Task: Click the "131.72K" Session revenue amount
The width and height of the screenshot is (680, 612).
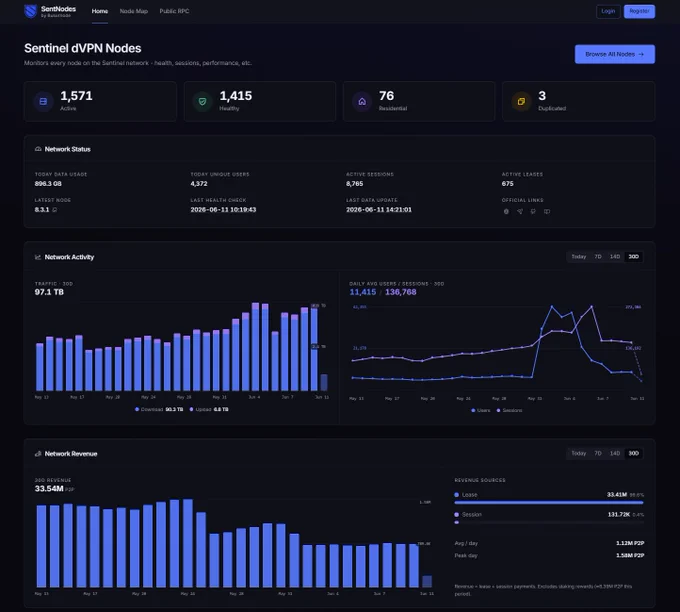Action: (x=619, y=515)
